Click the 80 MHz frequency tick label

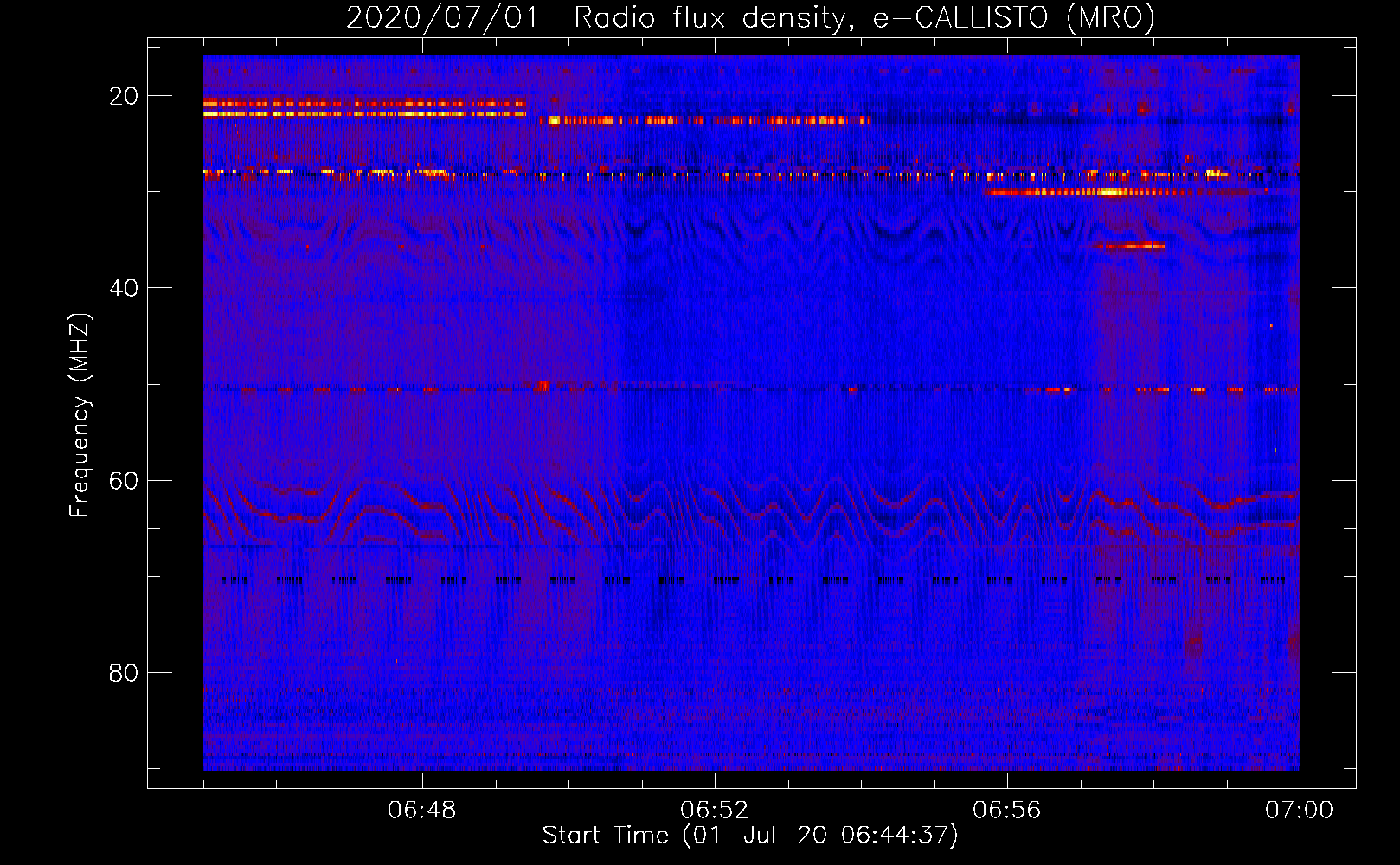pos(124,673)
